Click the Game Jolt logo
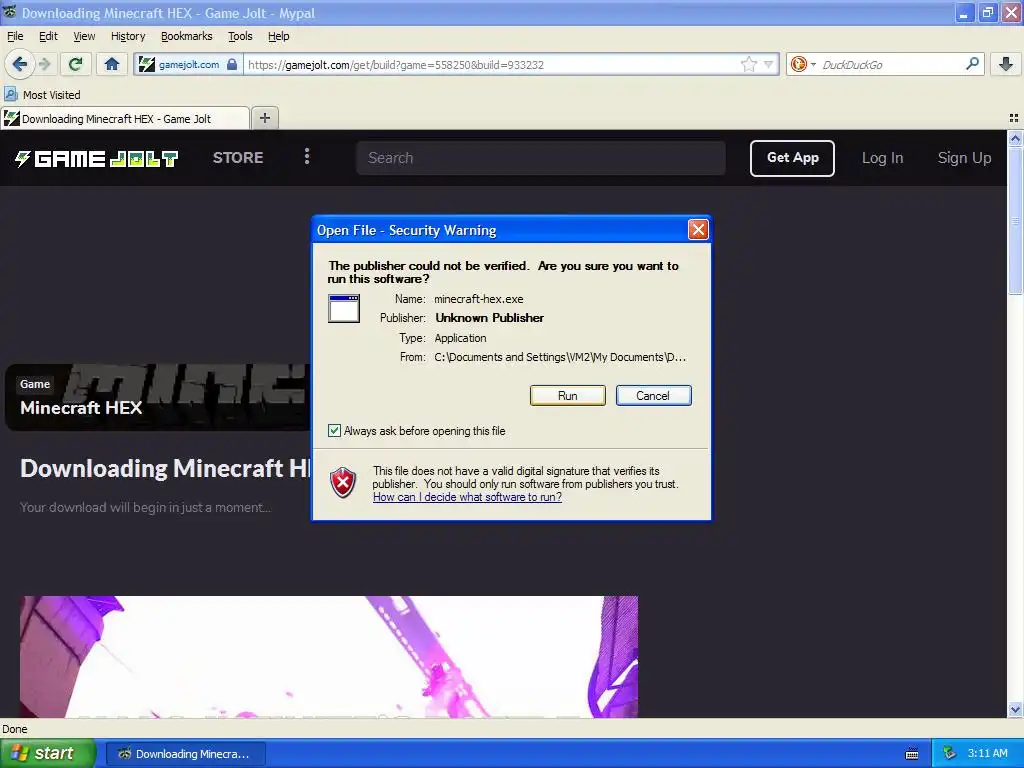 [x=97, y=158]
